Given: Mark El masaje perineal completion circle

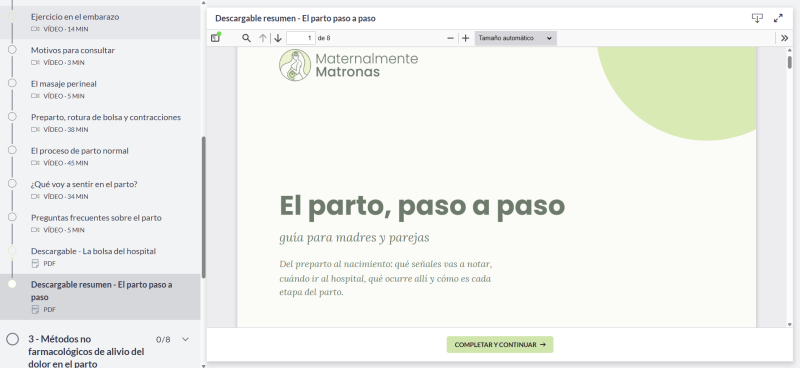Looking at the screenshot, I should (x=12, y=83).
